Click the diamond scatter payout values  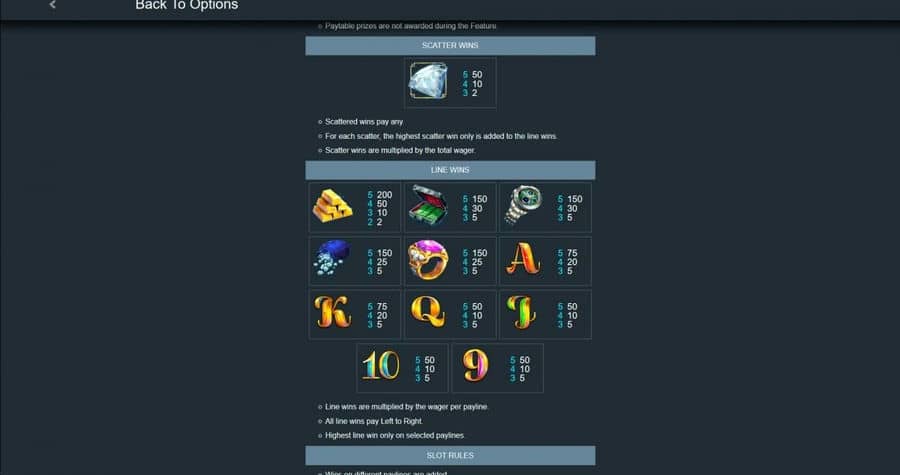(473, 84)
